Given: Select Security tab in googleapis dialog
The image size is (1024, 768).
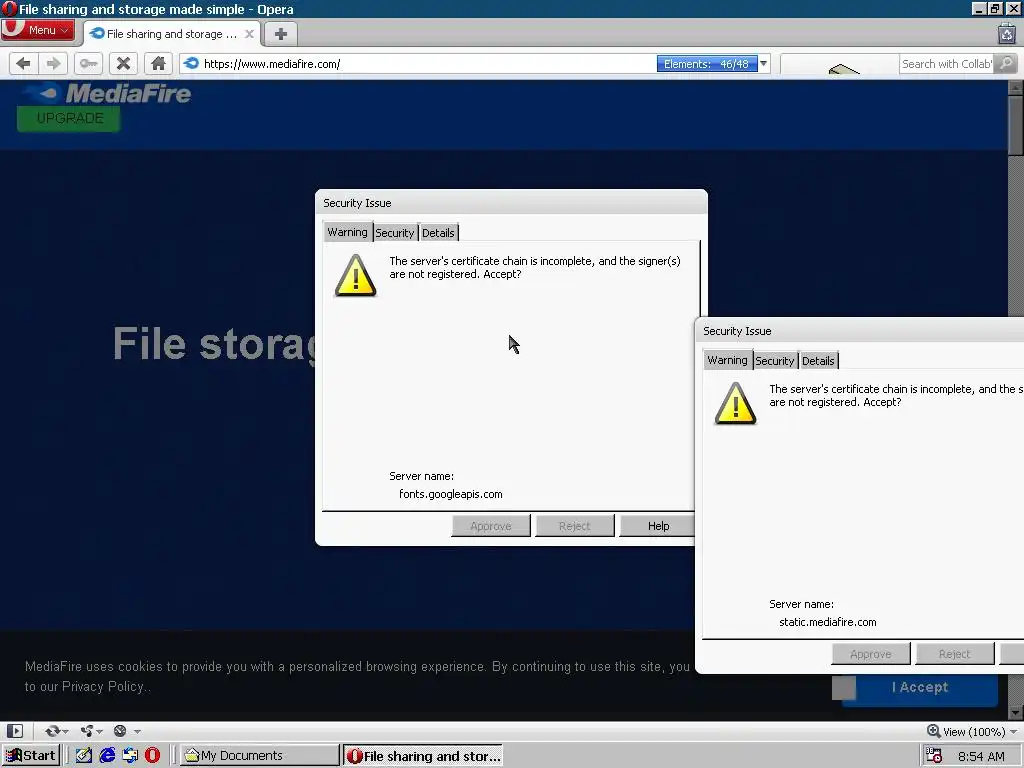Looking at the screenshot, I should pyautogui.click(x=394, y=233).
